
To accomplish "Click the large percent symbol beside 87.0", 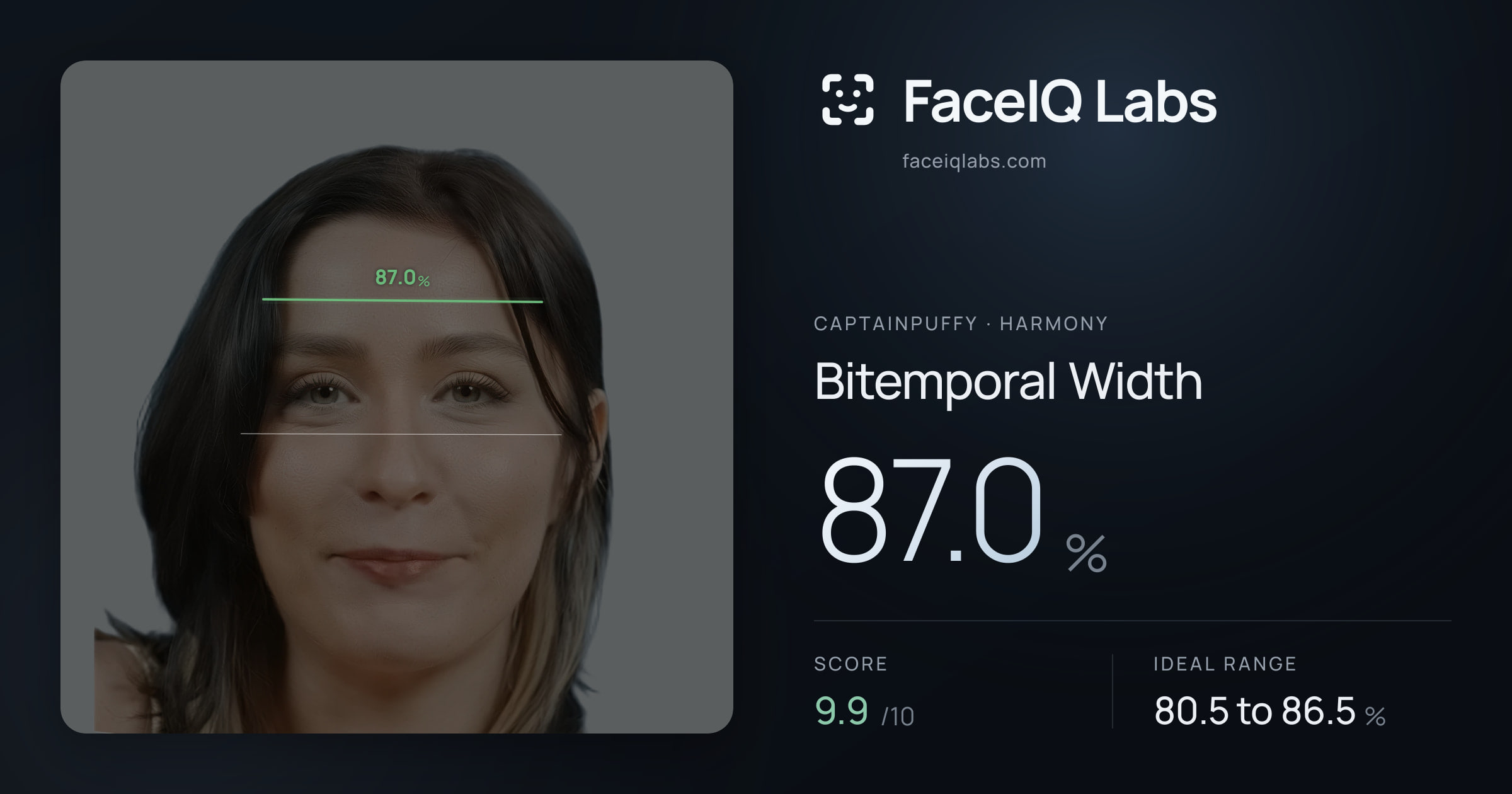I will coord(1086,553).
